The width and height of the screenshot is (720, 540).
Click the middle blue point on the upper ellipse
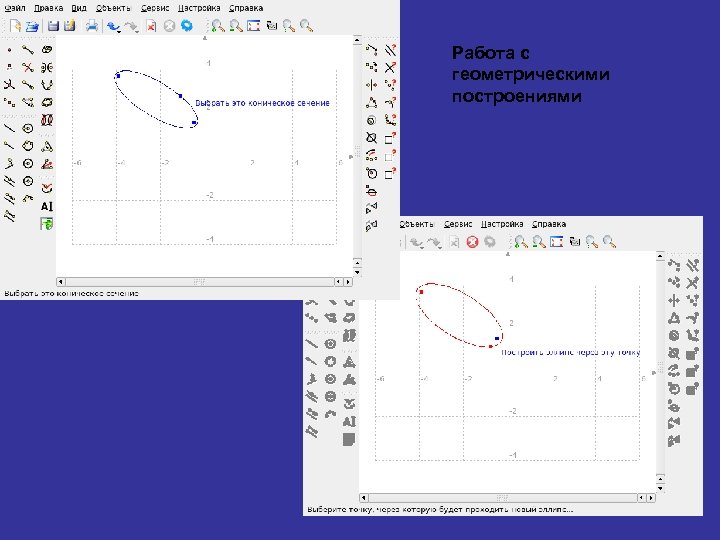[180, 96]
